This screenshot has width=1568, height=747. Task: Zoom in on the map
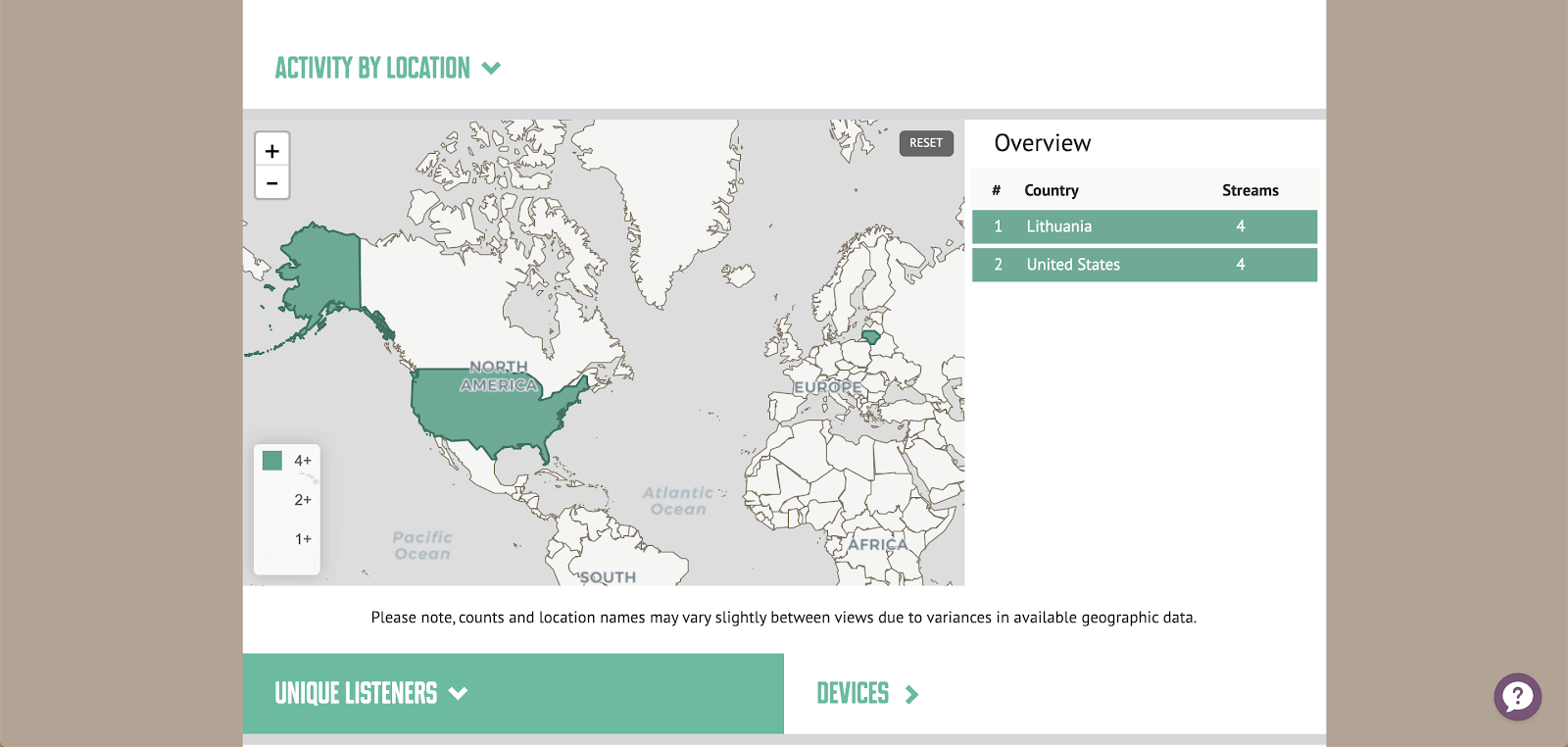[272, 151]
